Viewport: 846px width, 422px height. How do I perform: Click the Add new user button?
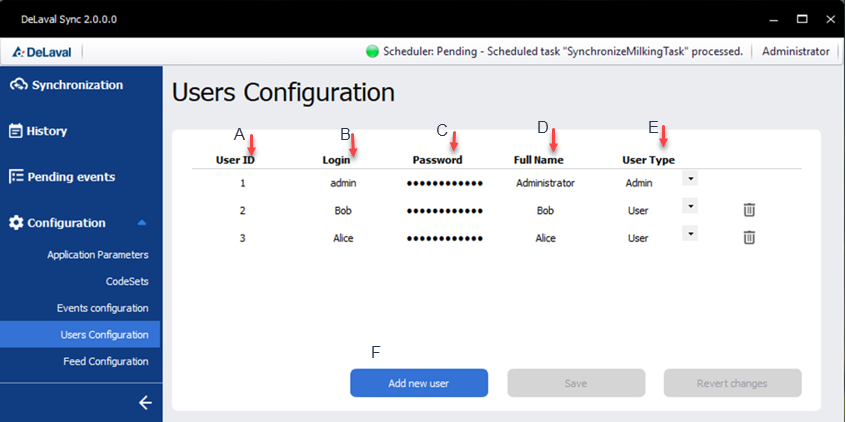pos(419,383)
